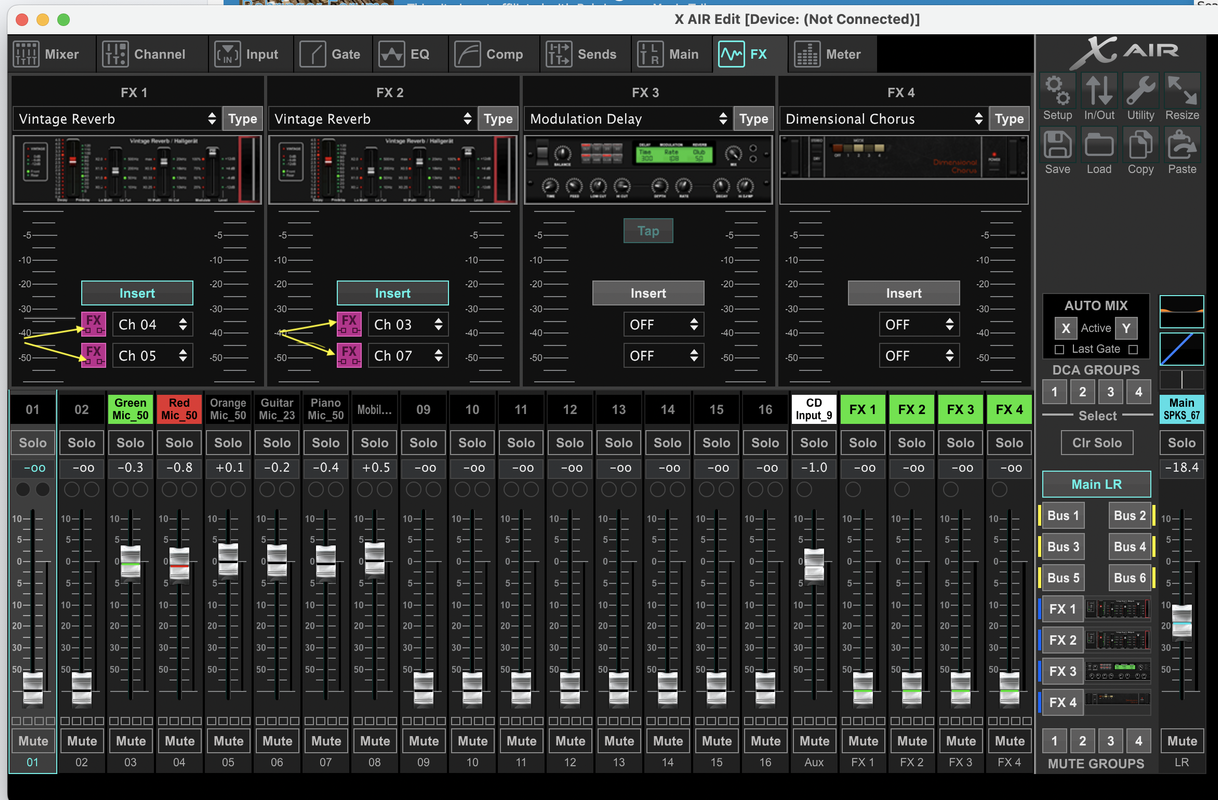The height and width of the screenshot is (800, 1218).
Task: Open the FX 4 Dimensional Chorus dropdown
Action: tap(884, 119)
